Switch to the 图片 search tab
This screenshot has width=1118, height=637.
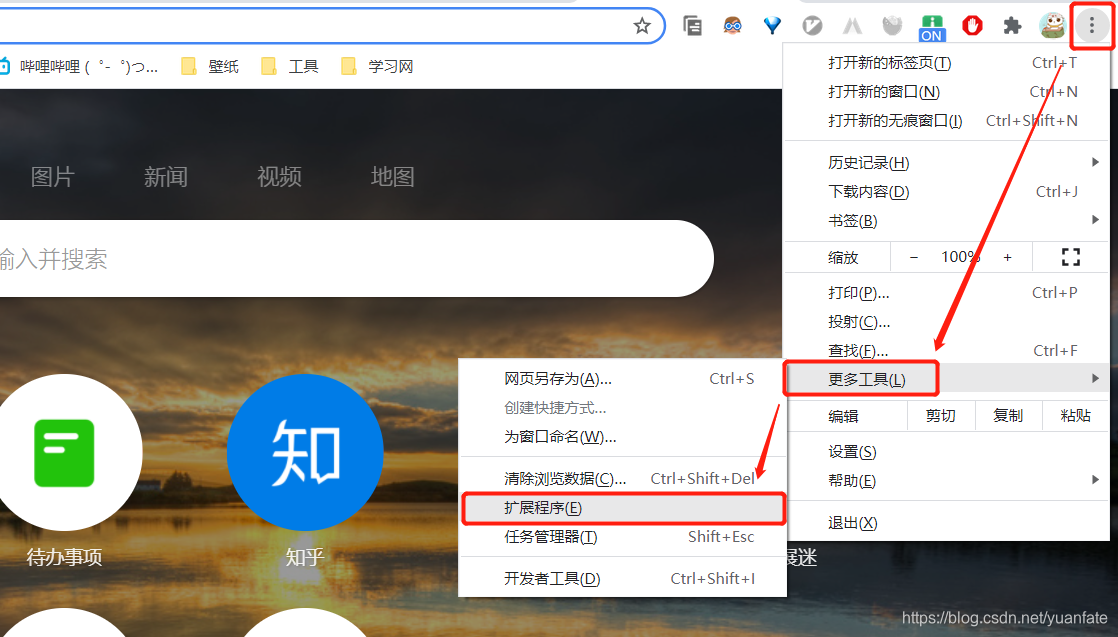53,176
